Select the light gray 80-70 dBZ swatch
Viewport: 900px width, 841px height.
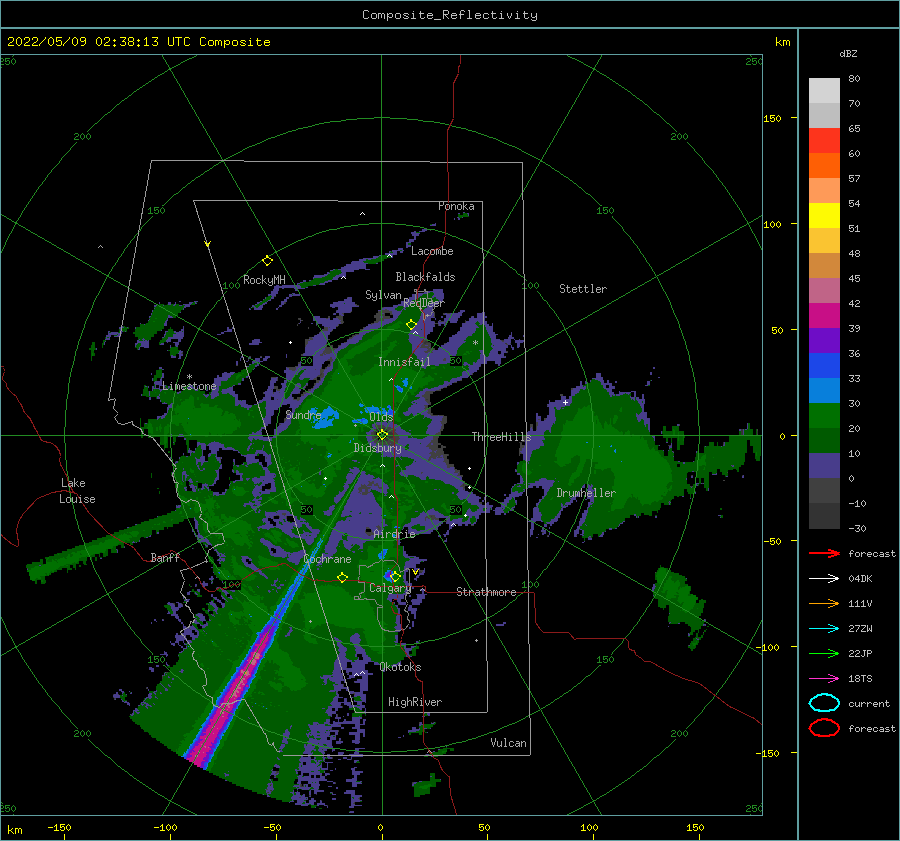824,91
